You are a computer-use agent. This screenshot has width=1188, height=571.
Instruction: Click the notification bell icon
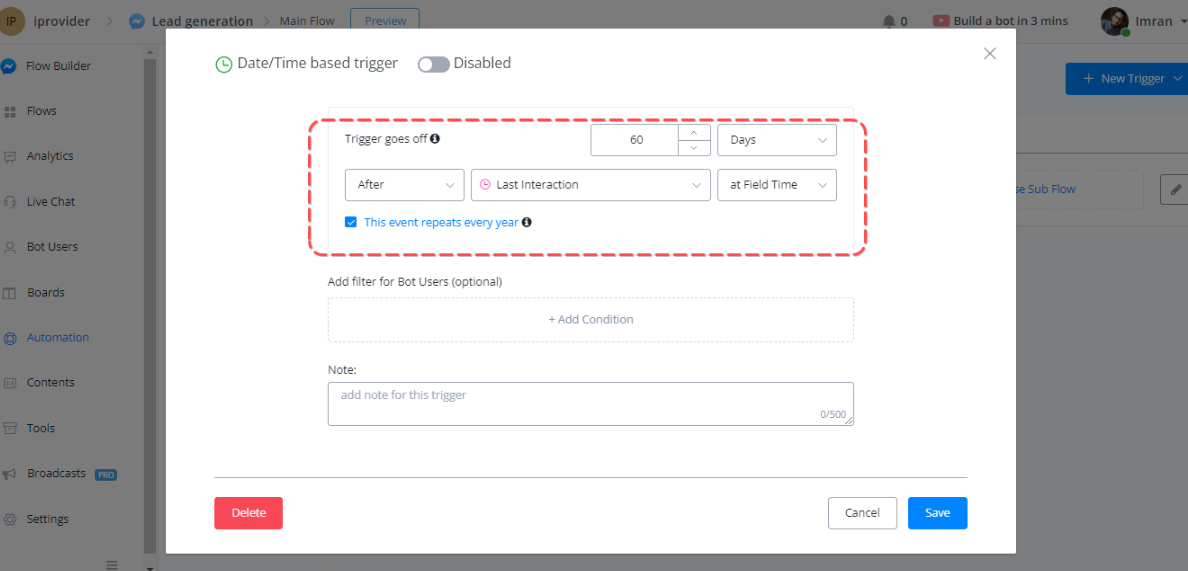pyautogui.click(x=889, y=21)
